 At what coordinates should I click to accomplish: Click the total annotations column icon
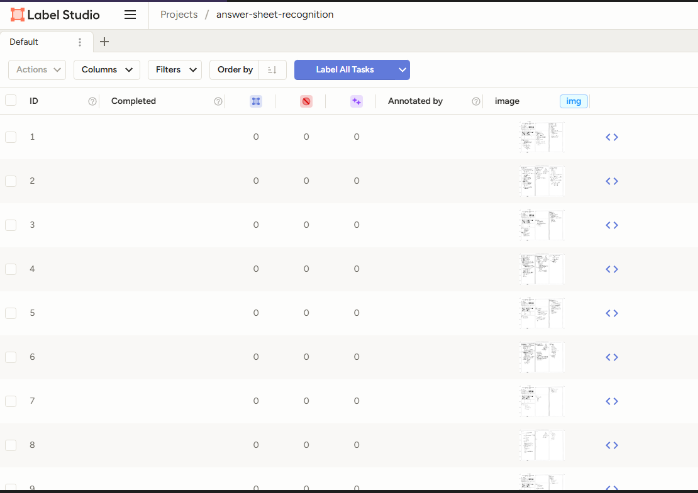pyautogui.click(x=256, y=101)
